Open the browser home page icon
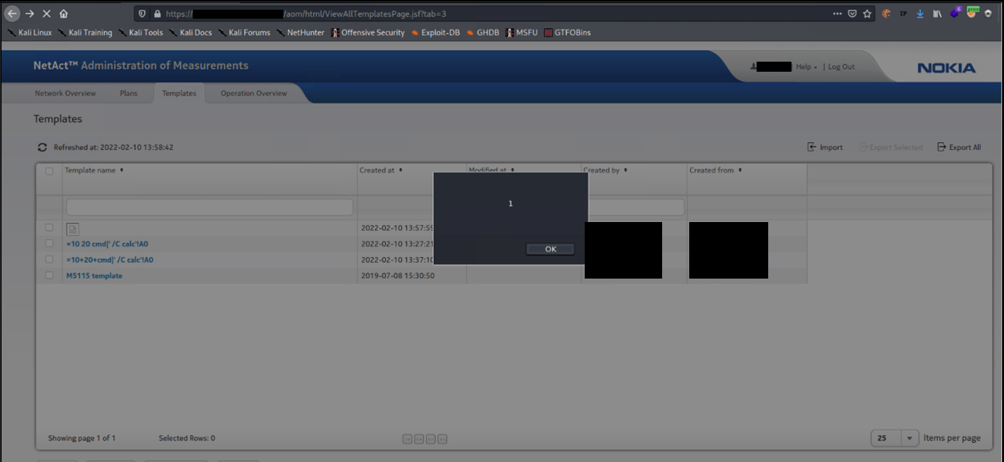This screenshot has height=462, width=1004. [x=63, y=13]
